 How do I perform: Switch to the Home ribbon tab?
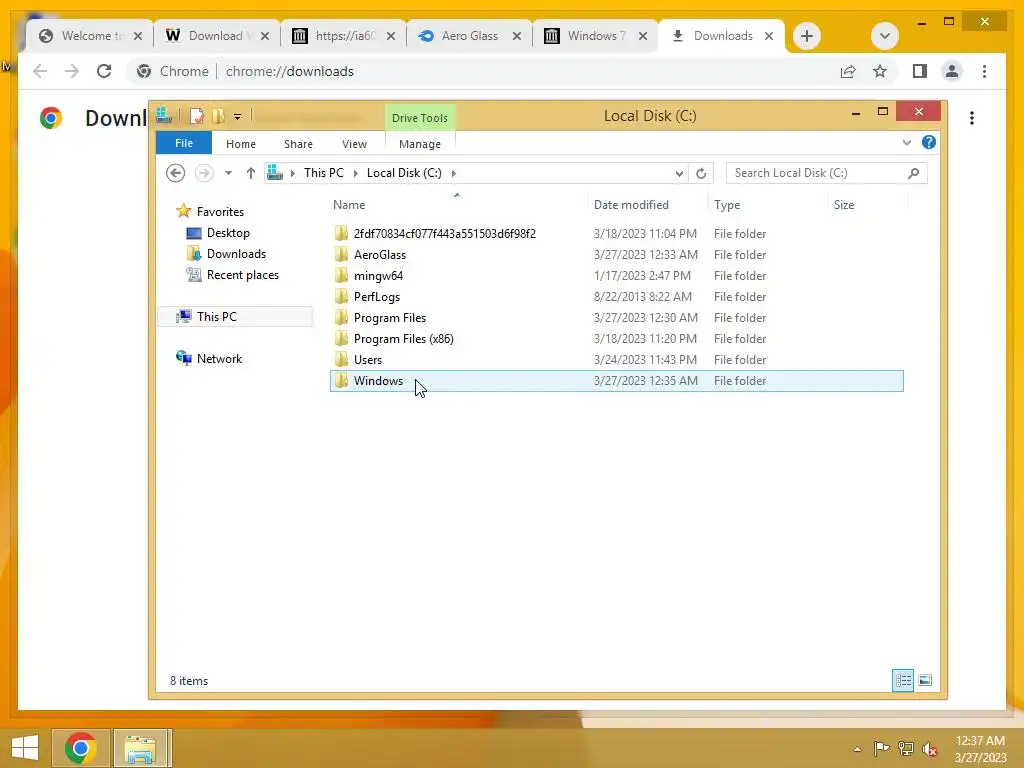pos(240,144)
